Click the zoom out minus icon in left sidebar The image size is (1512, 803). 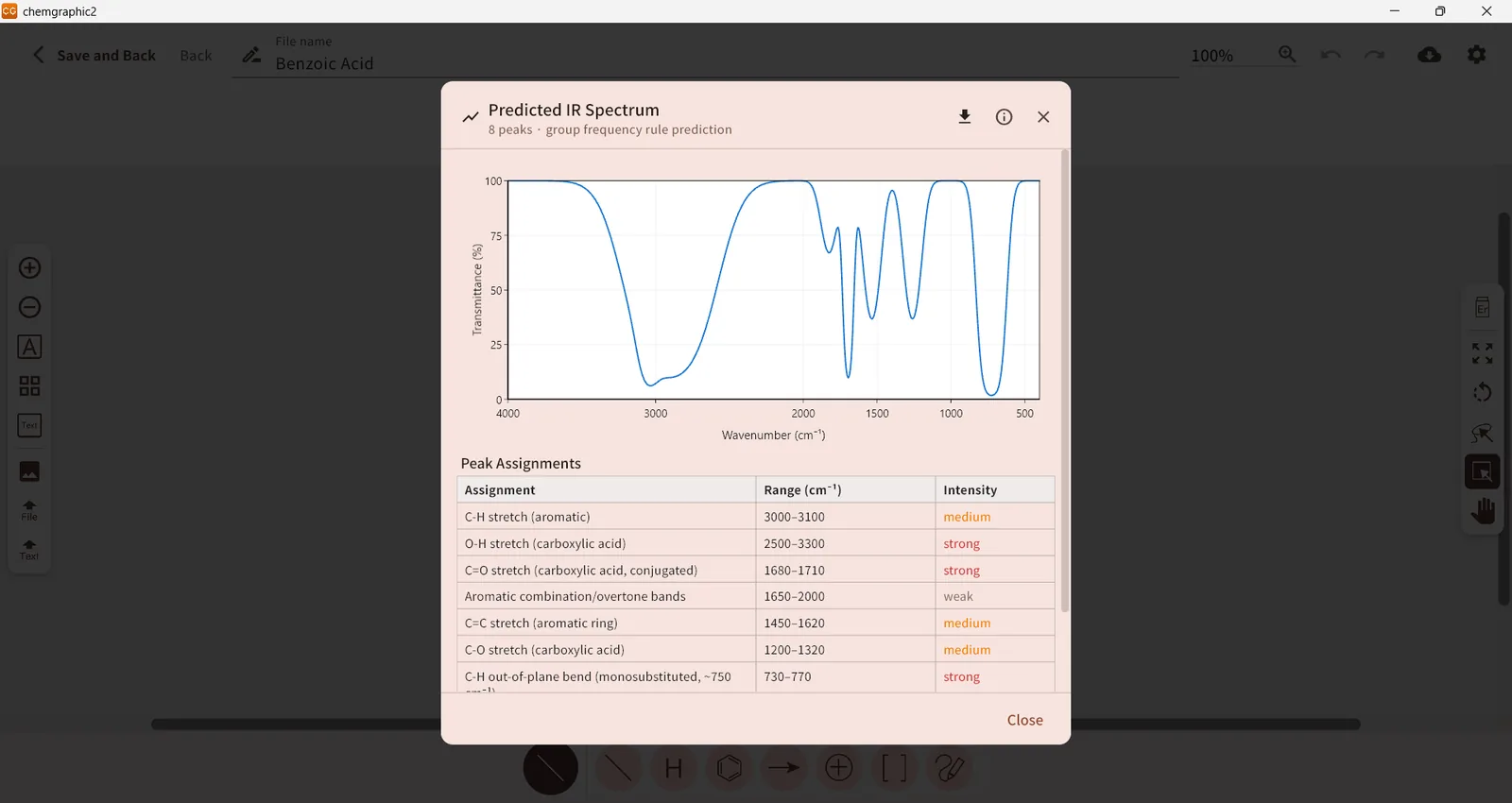click(29, 307)
